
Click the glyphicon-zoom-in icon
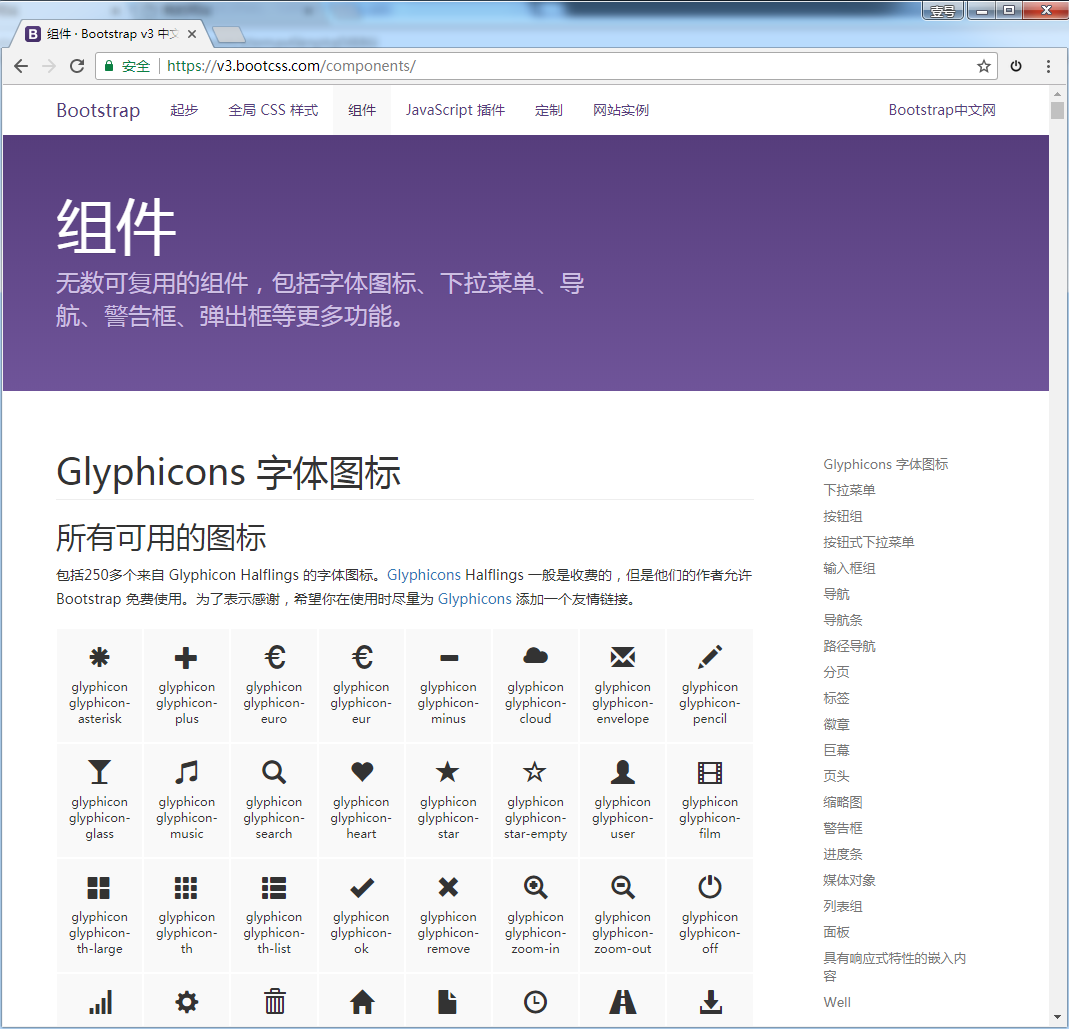coord(536,887)
